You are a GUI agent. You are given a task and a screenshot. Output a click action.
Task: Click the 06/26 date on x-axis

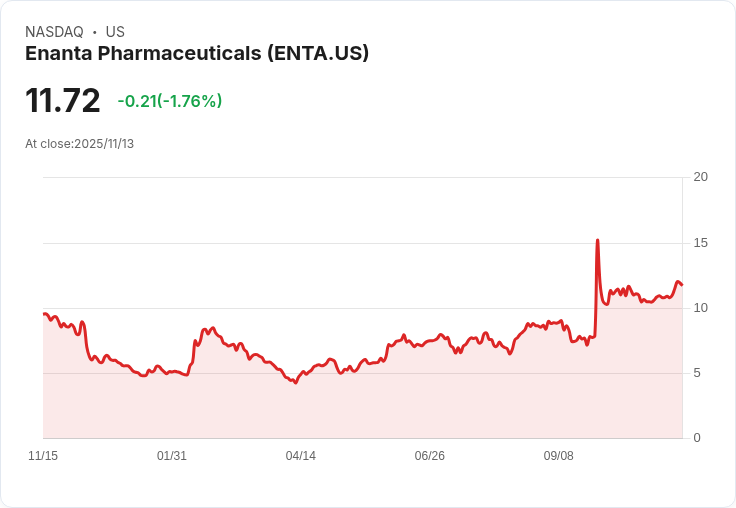[429, 455]
